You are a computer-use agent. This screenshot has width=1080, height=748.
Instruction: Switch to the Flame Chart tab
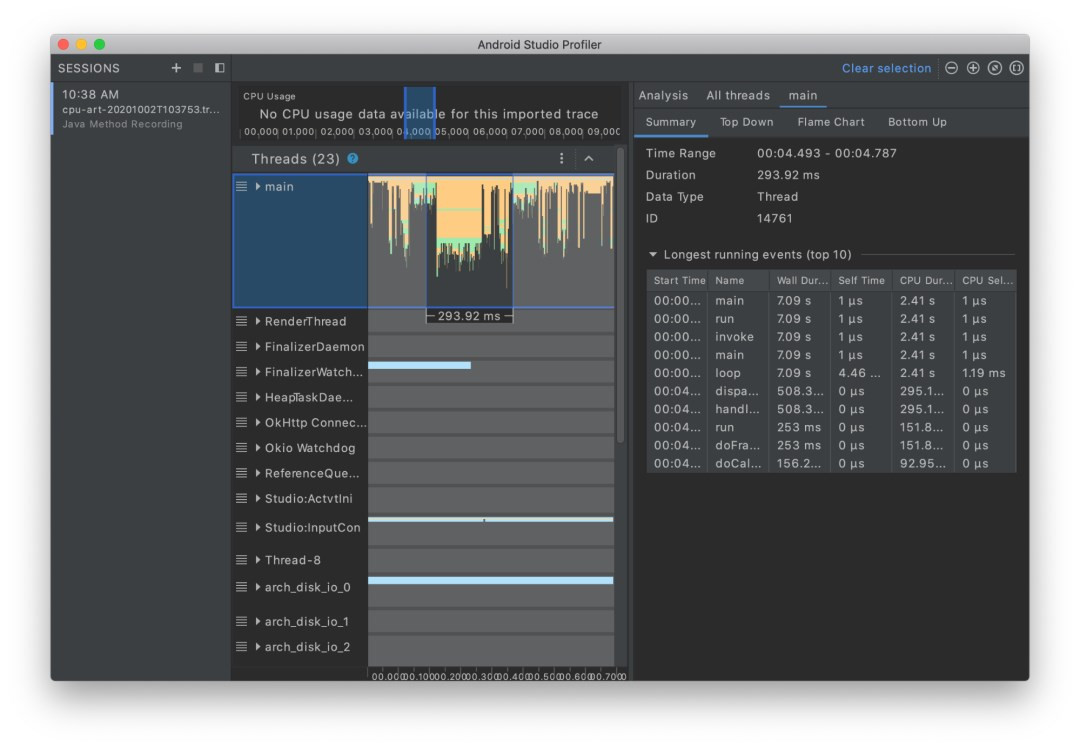pyautogui.click(x=830, y=121)
